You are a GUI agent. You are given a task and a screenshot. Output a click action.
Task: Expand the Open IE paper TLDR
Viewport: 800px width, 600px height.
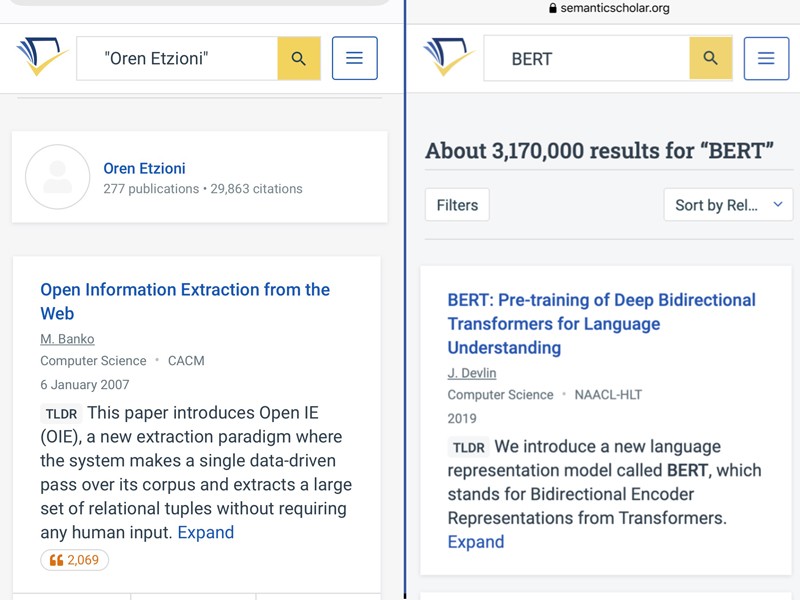[205, 532]
